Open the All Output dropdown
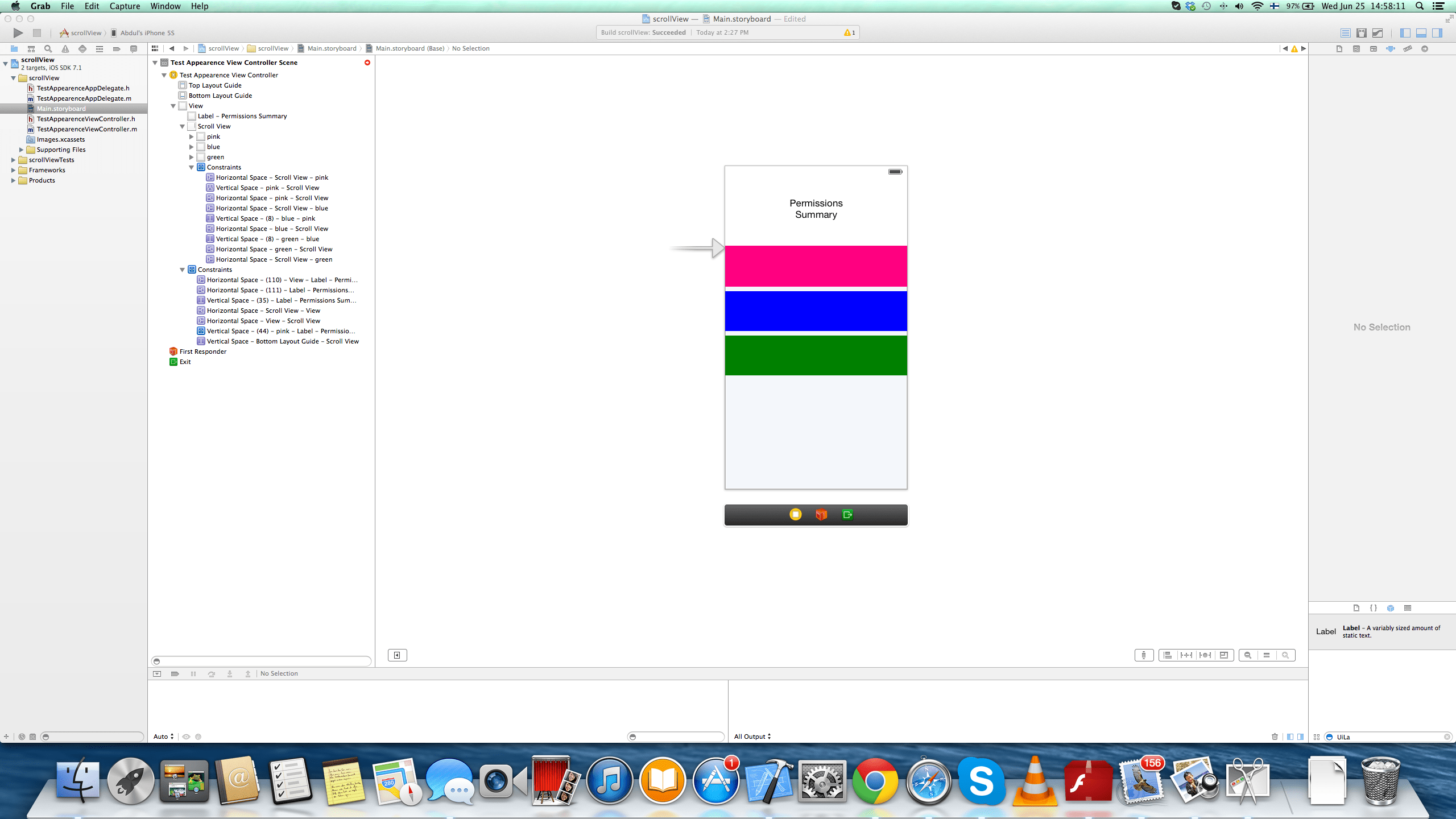 pyautogui.click(x=752, y=737)
